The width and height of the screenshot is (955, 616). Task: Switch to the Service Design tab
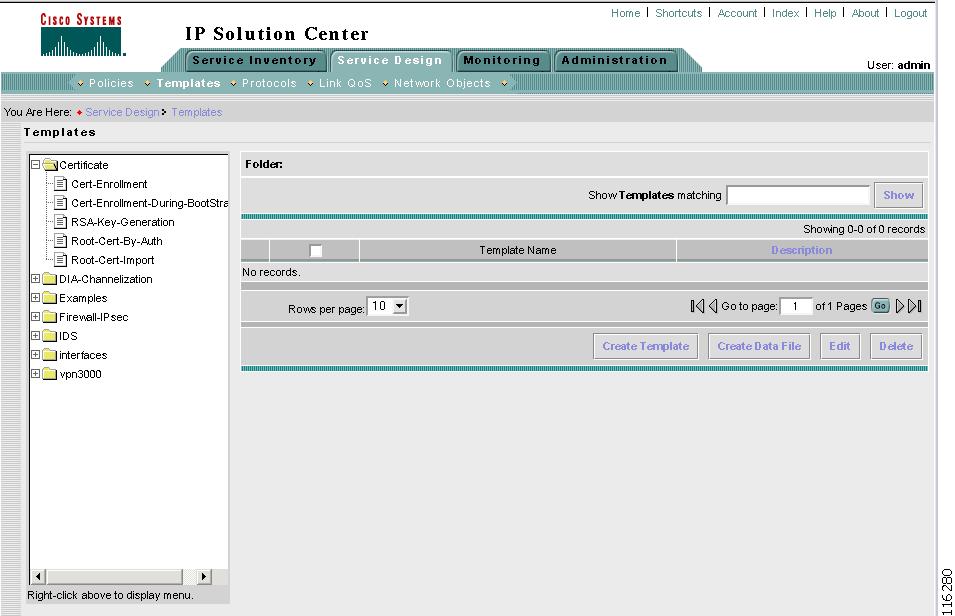[x=390, y=60]
